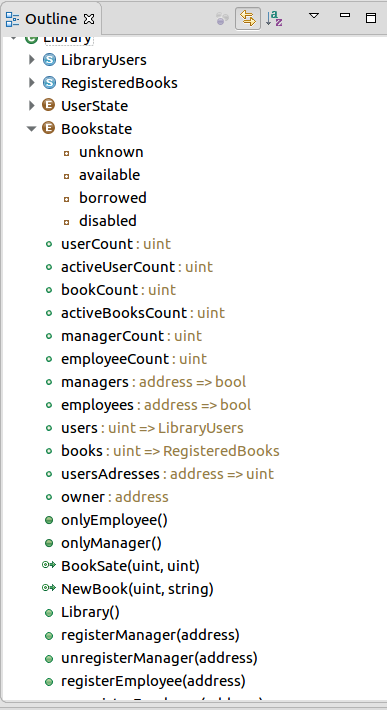Click the RegisteredBooks struct icon

49,82
